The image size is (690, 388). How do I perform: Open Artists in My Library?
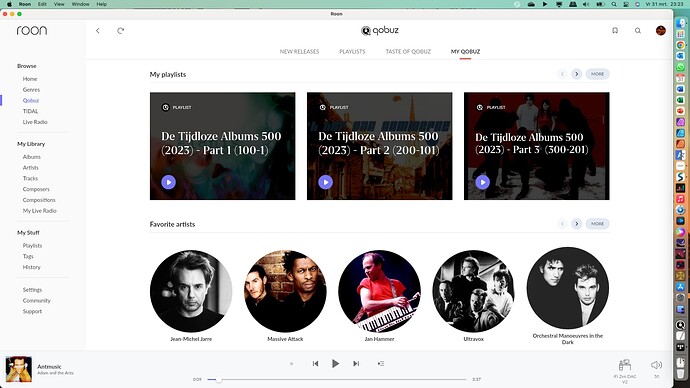point(30,168)
